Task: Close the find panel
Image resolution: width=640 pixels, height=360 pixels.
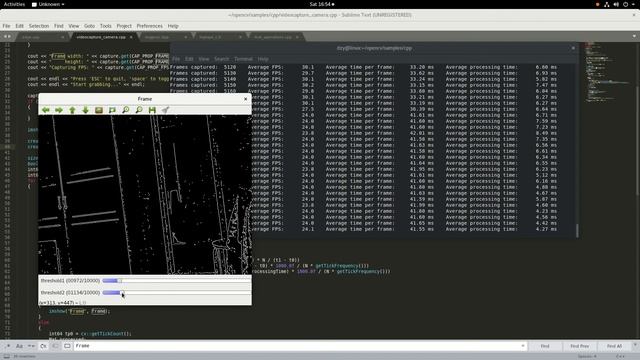Action: [635, 345]
